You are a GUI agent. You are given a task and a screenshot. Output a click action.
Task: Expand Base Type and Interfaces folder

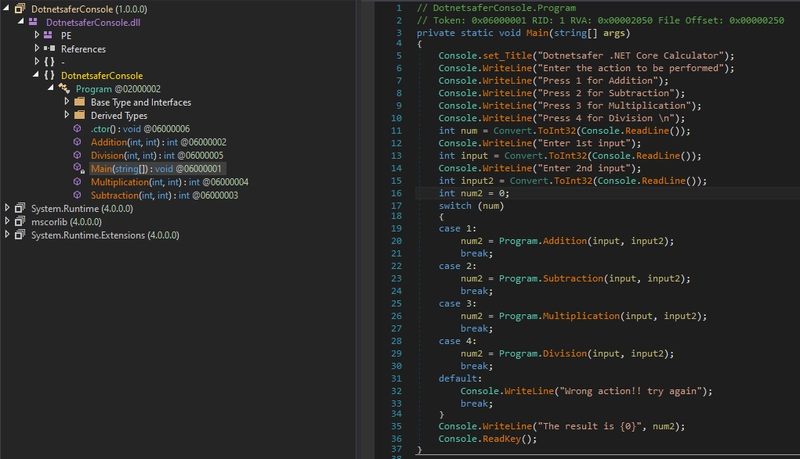pyautogui.click(x=67, y=101)
